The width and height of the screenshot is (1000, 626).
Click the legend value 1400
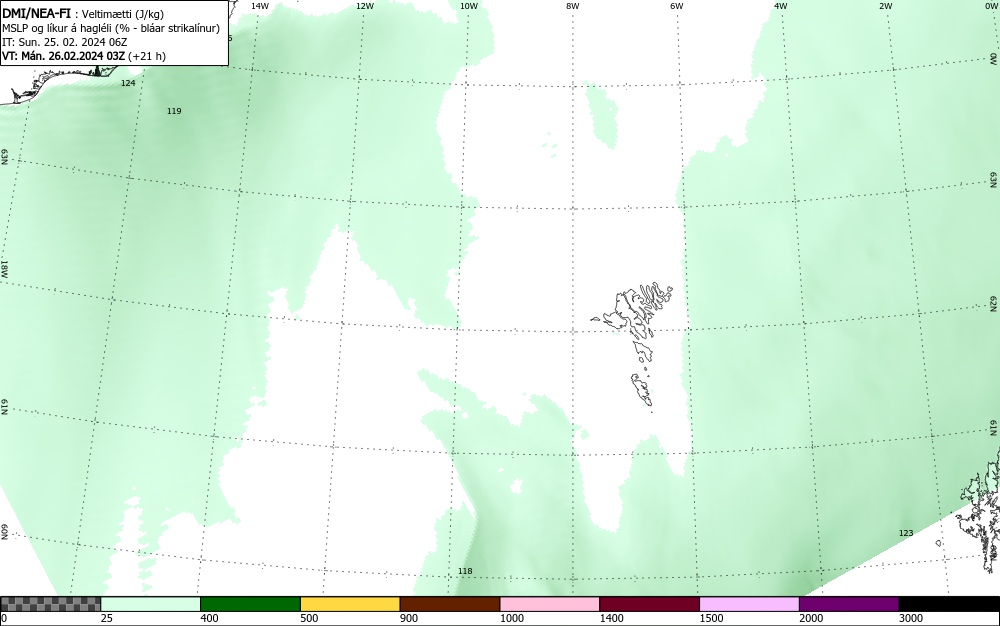point(612,618)
